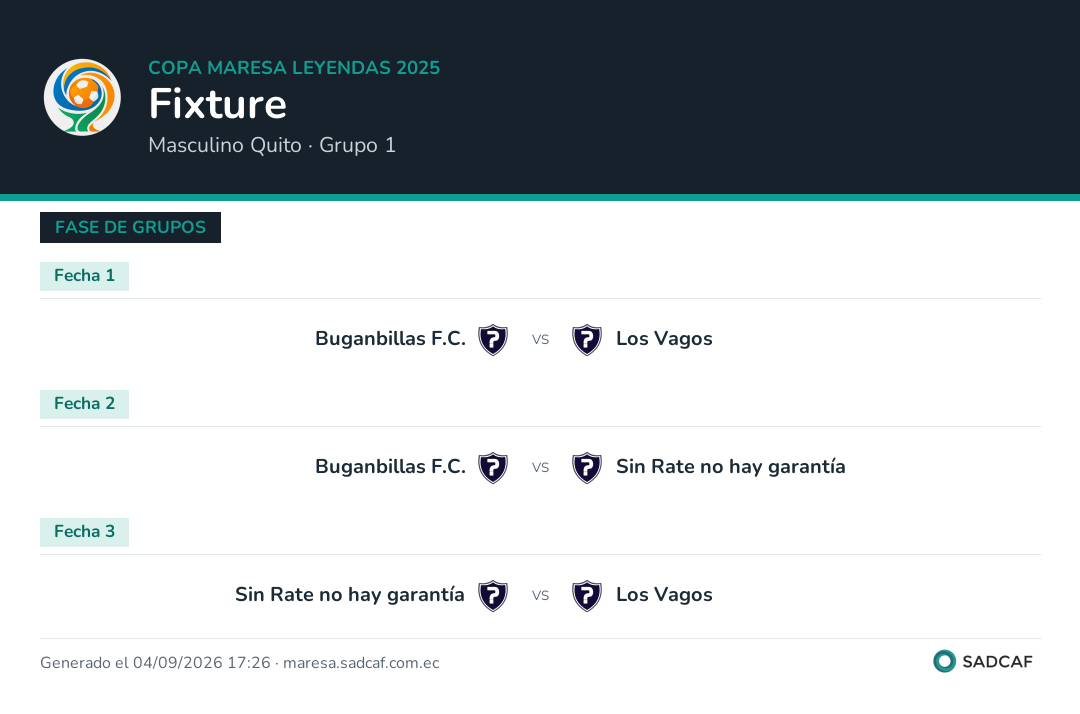Image resolution: width=1080 pixels, height=714 pixels.
Task: Click Los Vagos shield icon in Fecha 1
Action: (x=587, y=339)
